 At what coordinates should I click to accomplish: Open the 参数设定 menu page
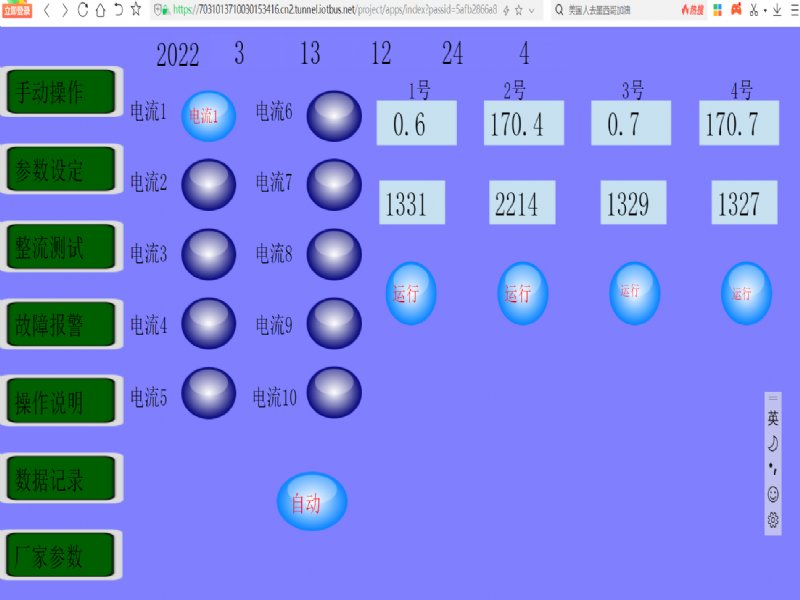(62, 170)
